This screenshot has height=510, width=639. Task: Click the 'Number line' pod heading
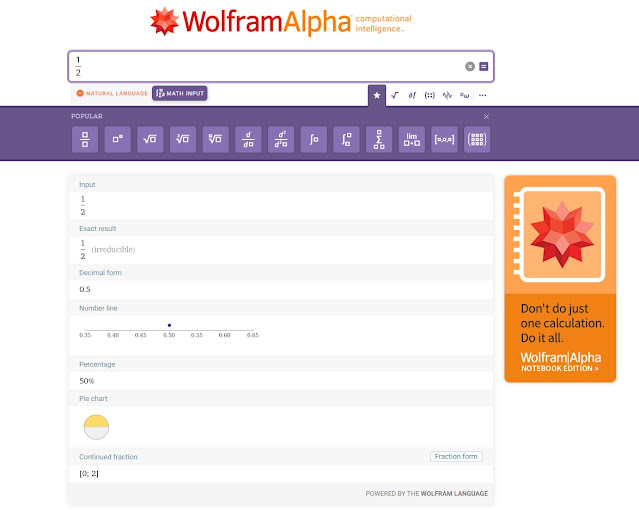(x=98, y=309)
